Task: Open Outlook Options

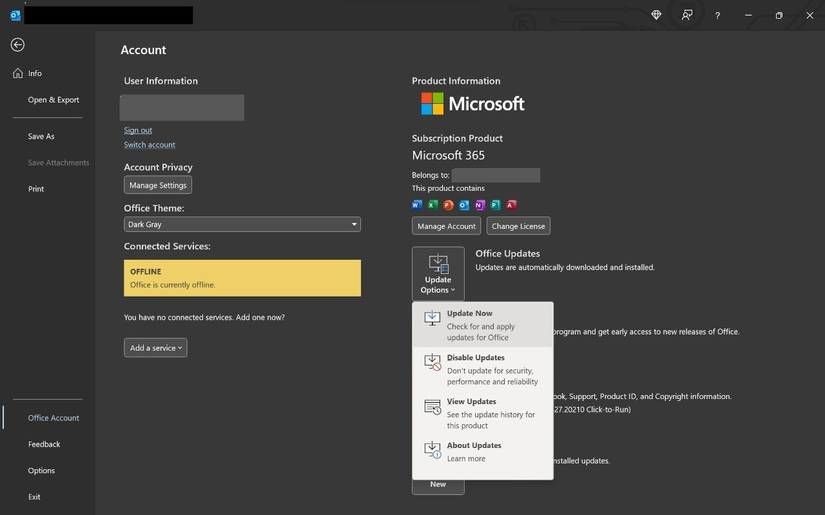Action: click(41, 470)
